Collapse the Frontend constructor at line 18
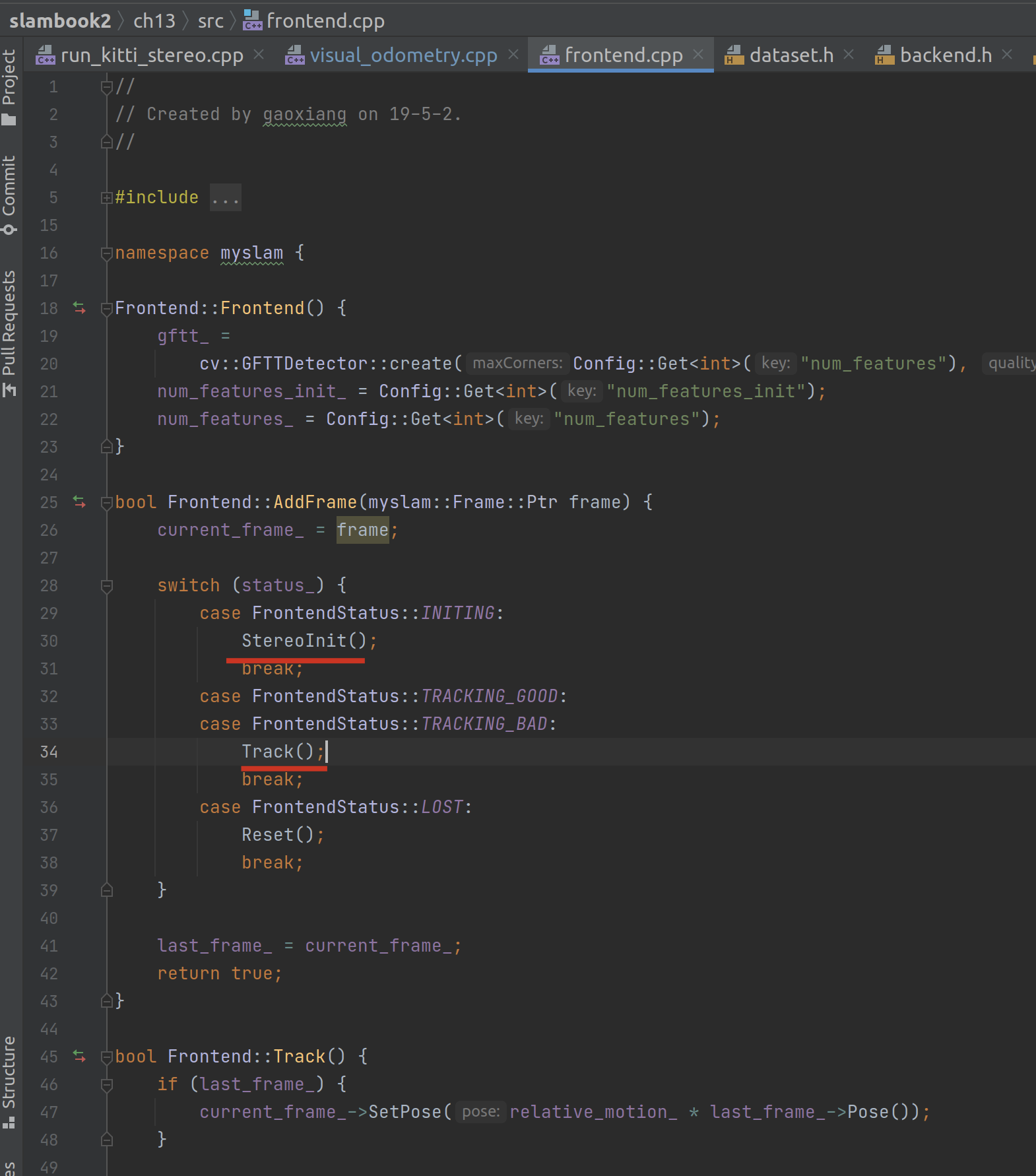This screenshot has height=1176, width=1036. coord(106,308)
